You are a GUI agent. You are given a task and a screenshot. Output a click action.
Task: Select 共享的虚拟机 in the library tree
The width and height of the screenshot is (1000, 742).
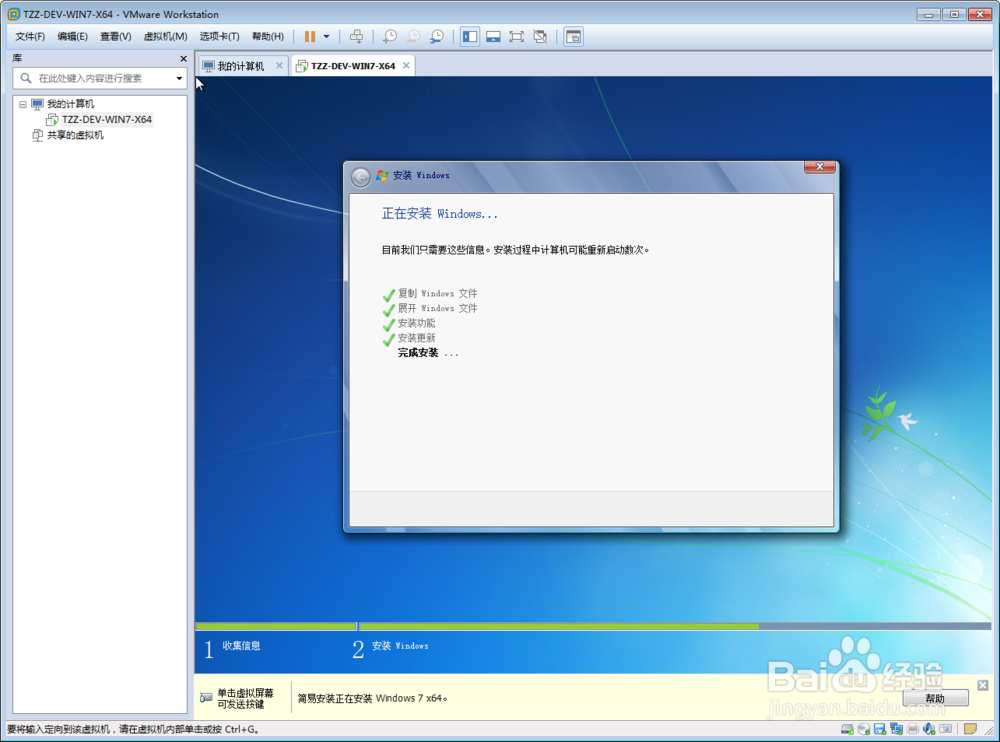[x=75, y=135]
